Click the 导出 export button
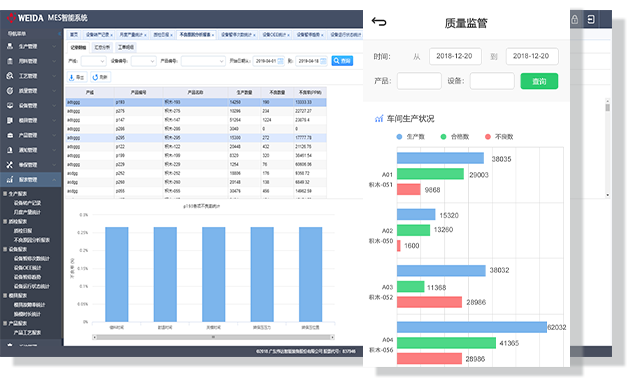Screen dimensions: 627x378 click(77, 77)
